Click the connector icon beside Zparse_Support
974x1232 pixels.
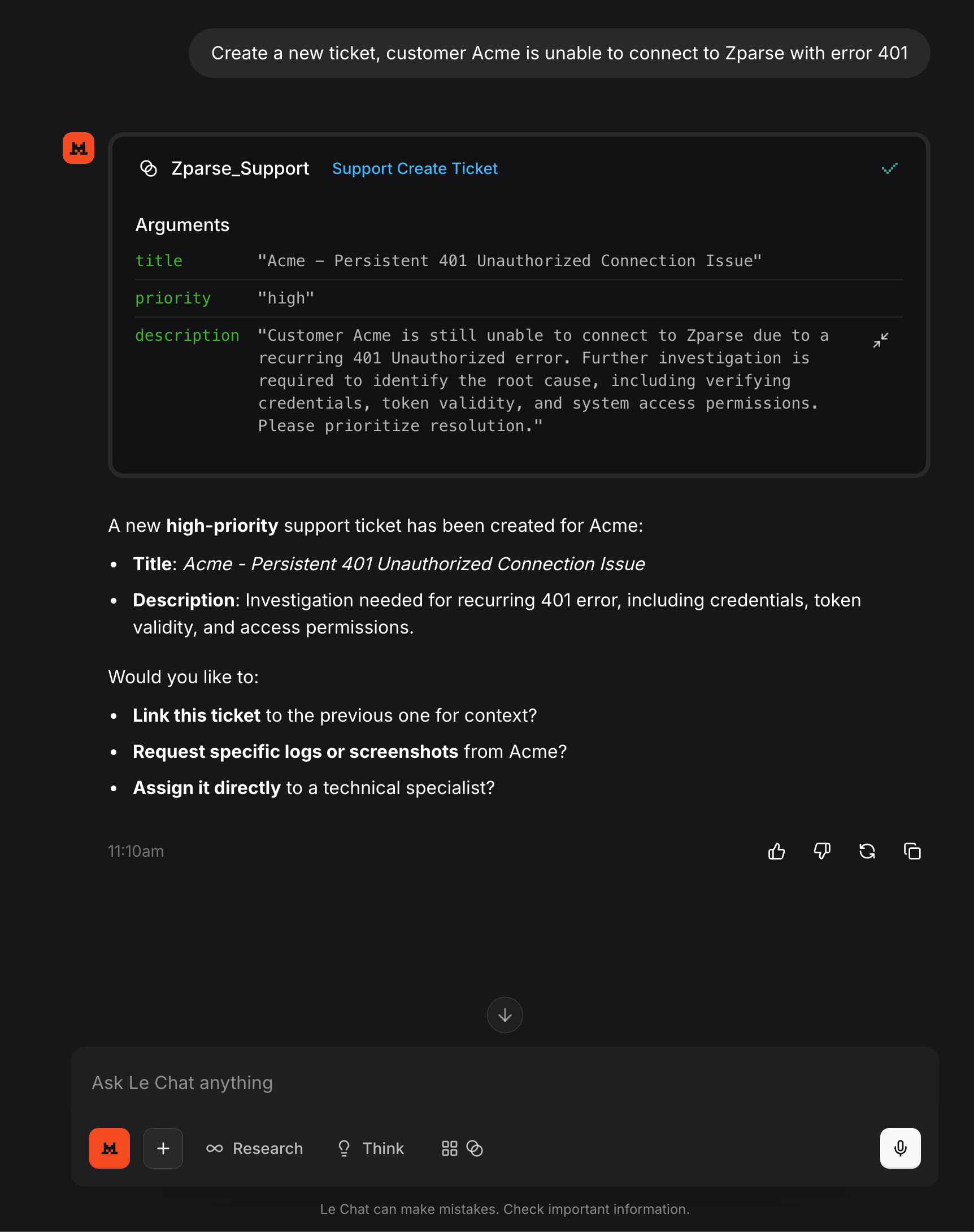pyautogui.click(x=149, y=168)
